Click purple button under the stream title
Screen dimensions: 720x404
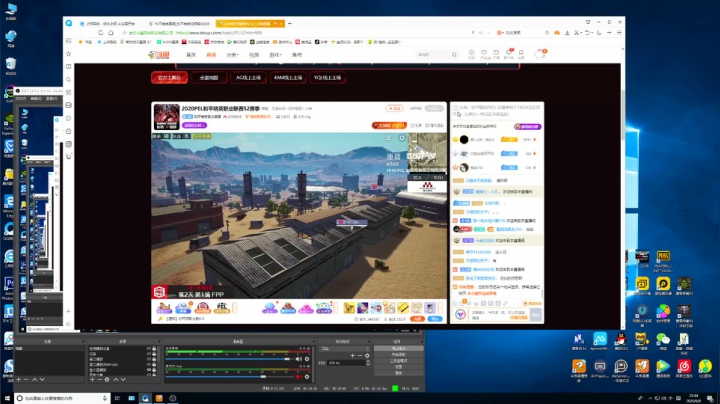194,125
